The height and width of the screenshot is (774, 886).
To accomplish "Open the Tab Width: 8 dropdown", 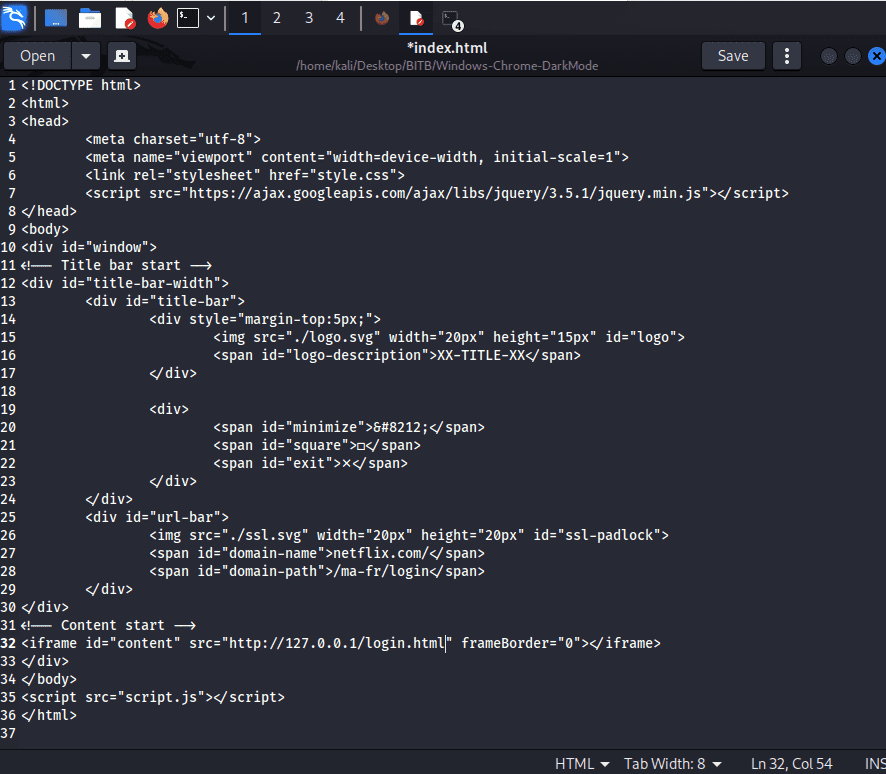I will tap(672, 764).
